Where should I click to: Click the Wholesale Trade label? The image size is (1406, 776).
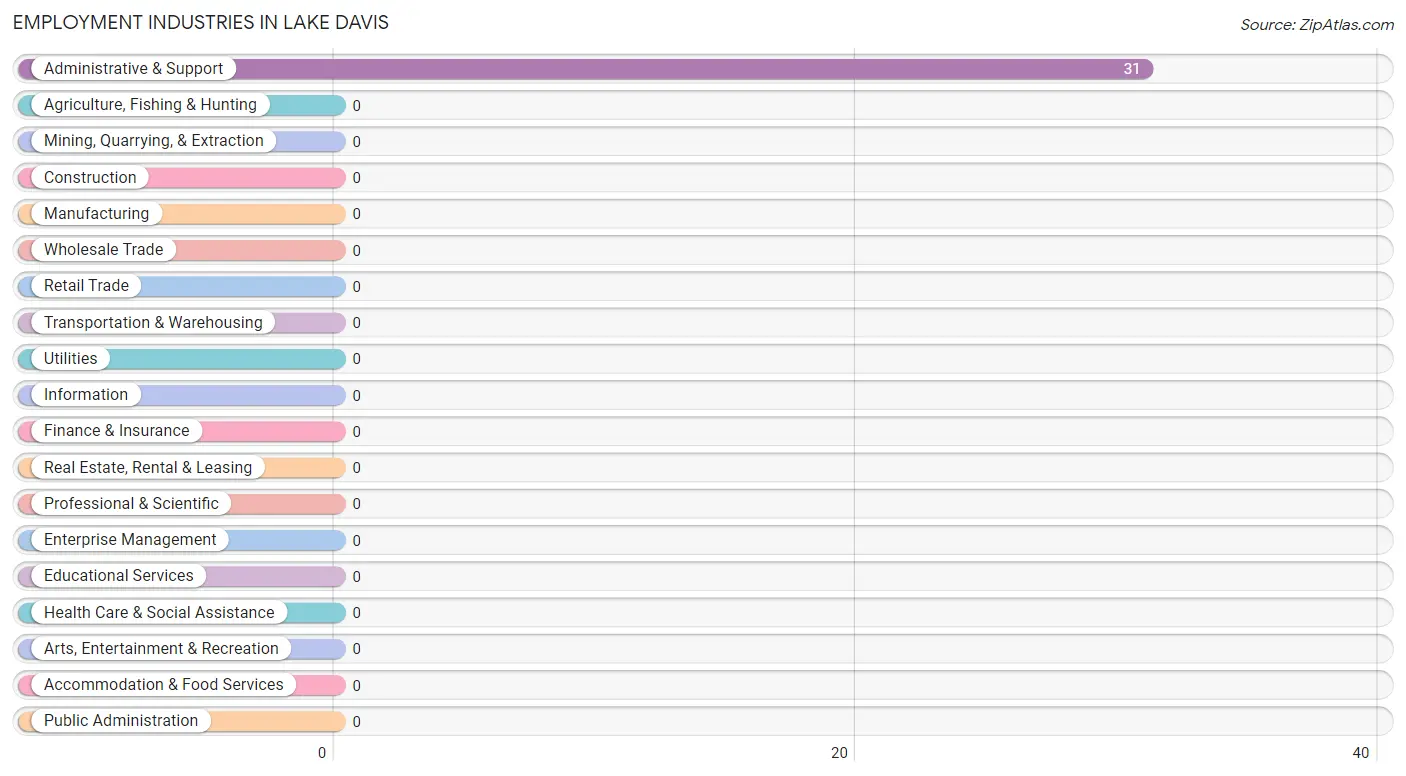[103, 250]
